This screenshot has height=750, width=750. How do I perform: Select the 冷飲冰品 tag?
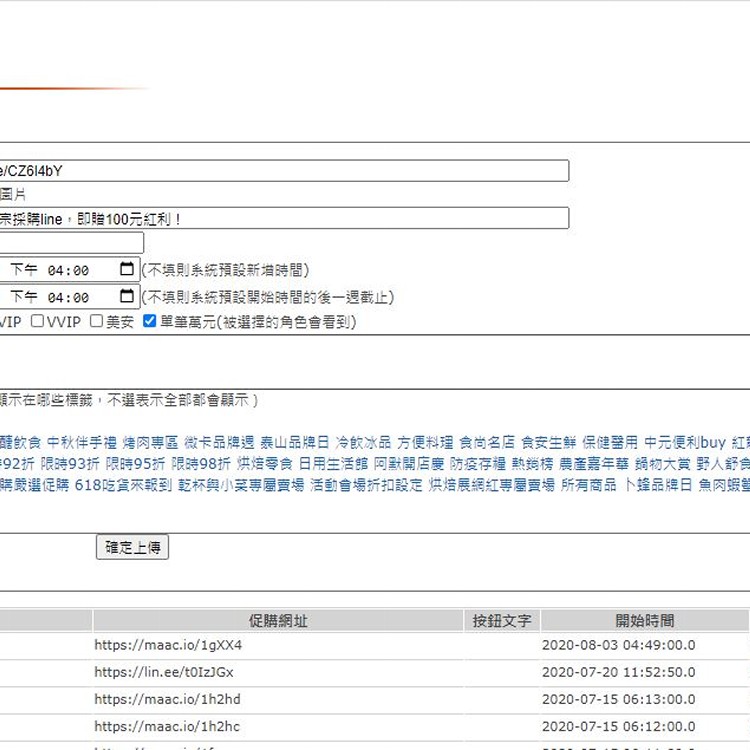coord(363,442)
